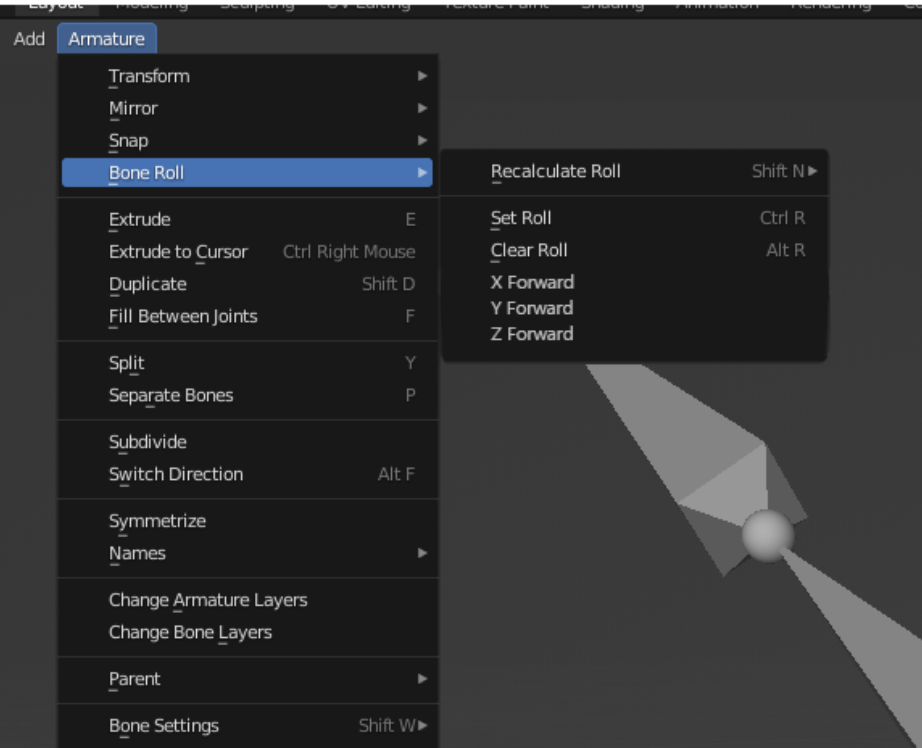
Task: Click Extrude in Armature menu
Action: [247, 220]
